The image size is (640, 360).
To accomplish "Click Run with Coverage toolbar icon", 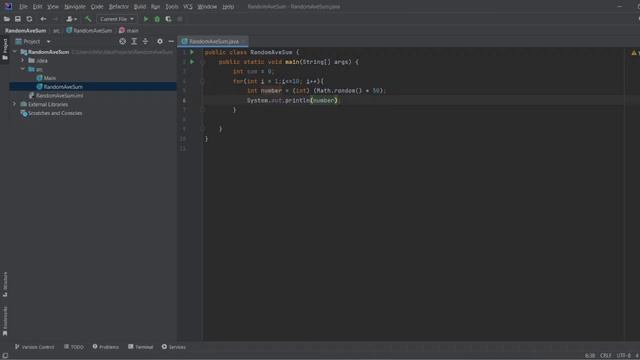I will coord(168,19).
